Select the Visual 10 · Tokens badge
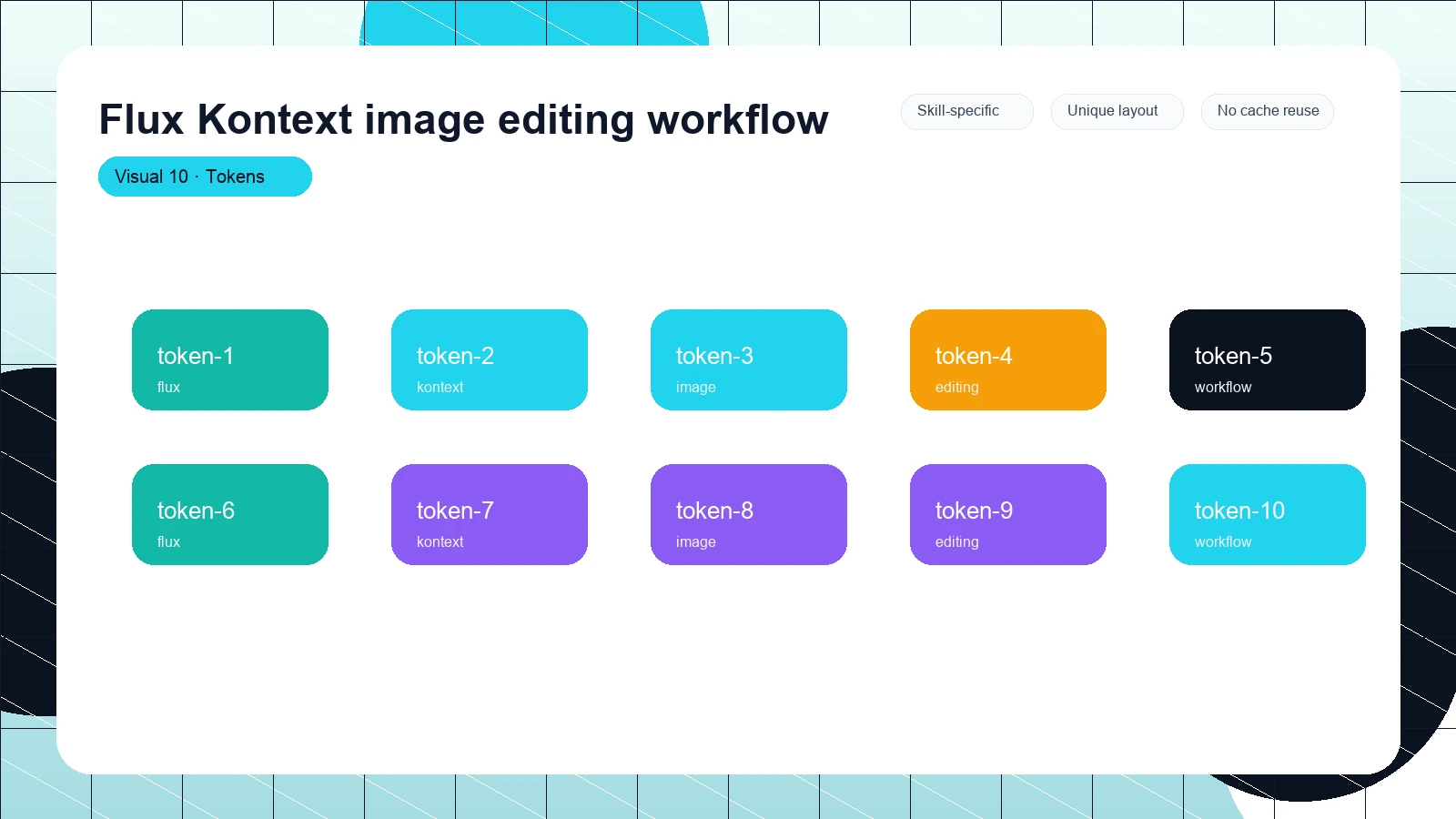Viewport: 1456px width, 819px height. [x=205, y=177]
